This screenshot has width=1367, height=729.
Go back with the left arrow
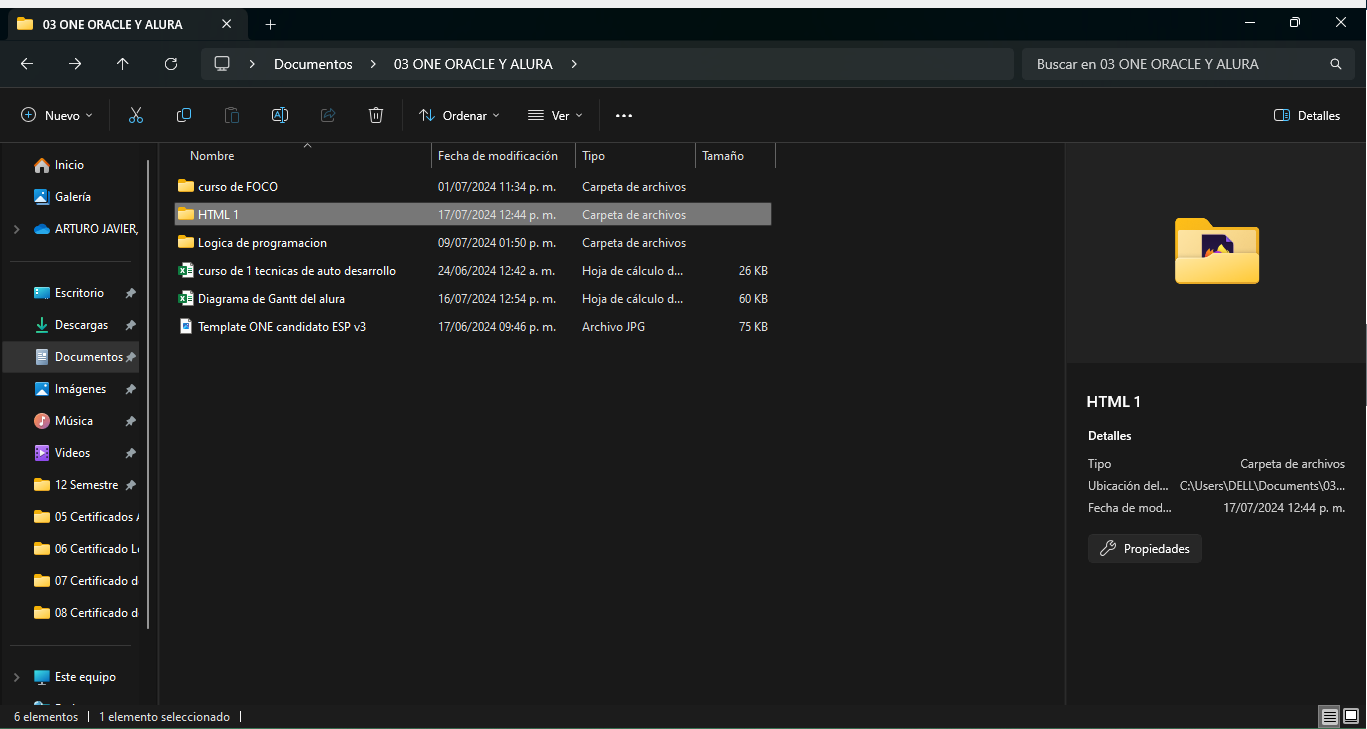27,63
